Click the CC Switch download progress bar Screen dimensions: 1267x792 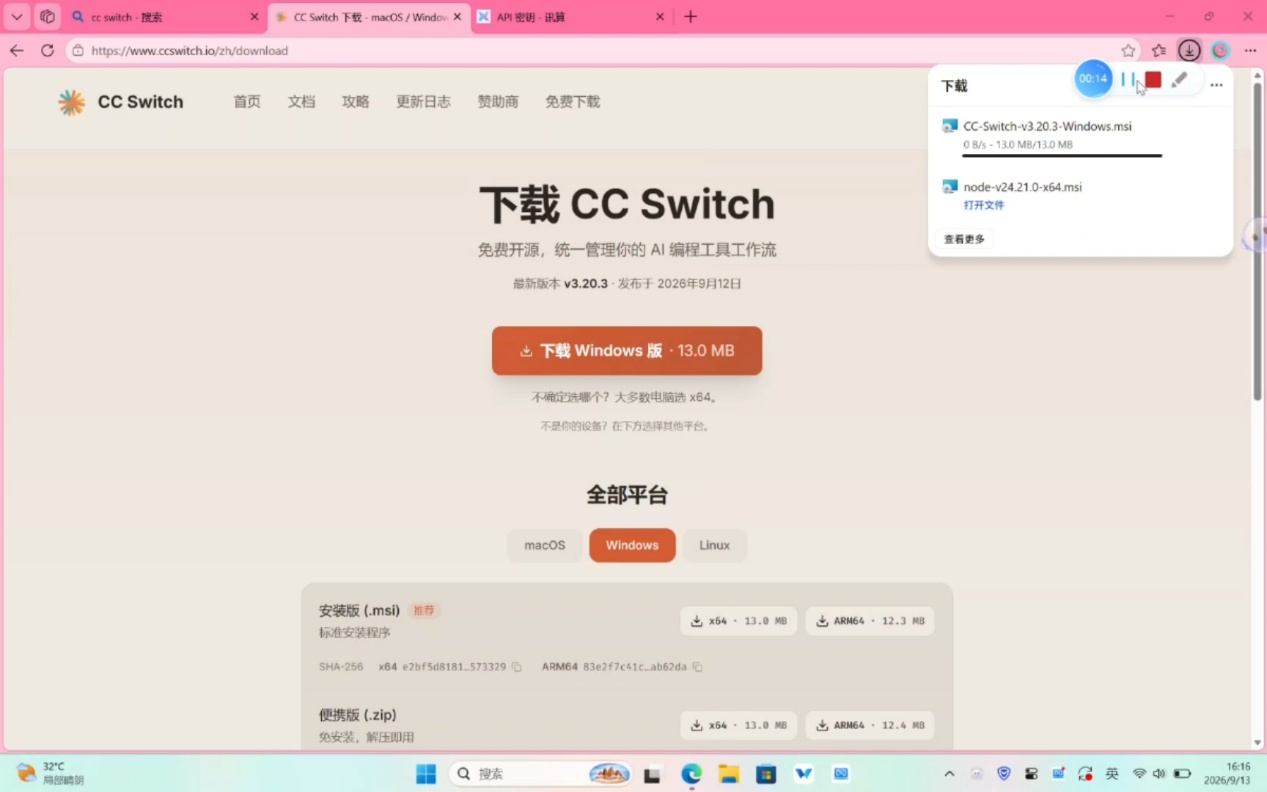[1062, 155]
